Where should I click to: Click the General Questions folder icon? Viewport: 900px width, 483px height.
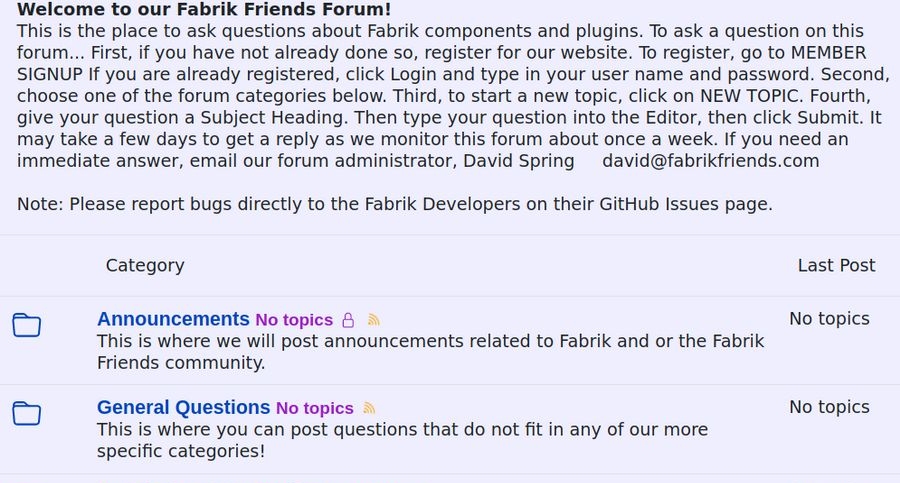pos(27,413)
